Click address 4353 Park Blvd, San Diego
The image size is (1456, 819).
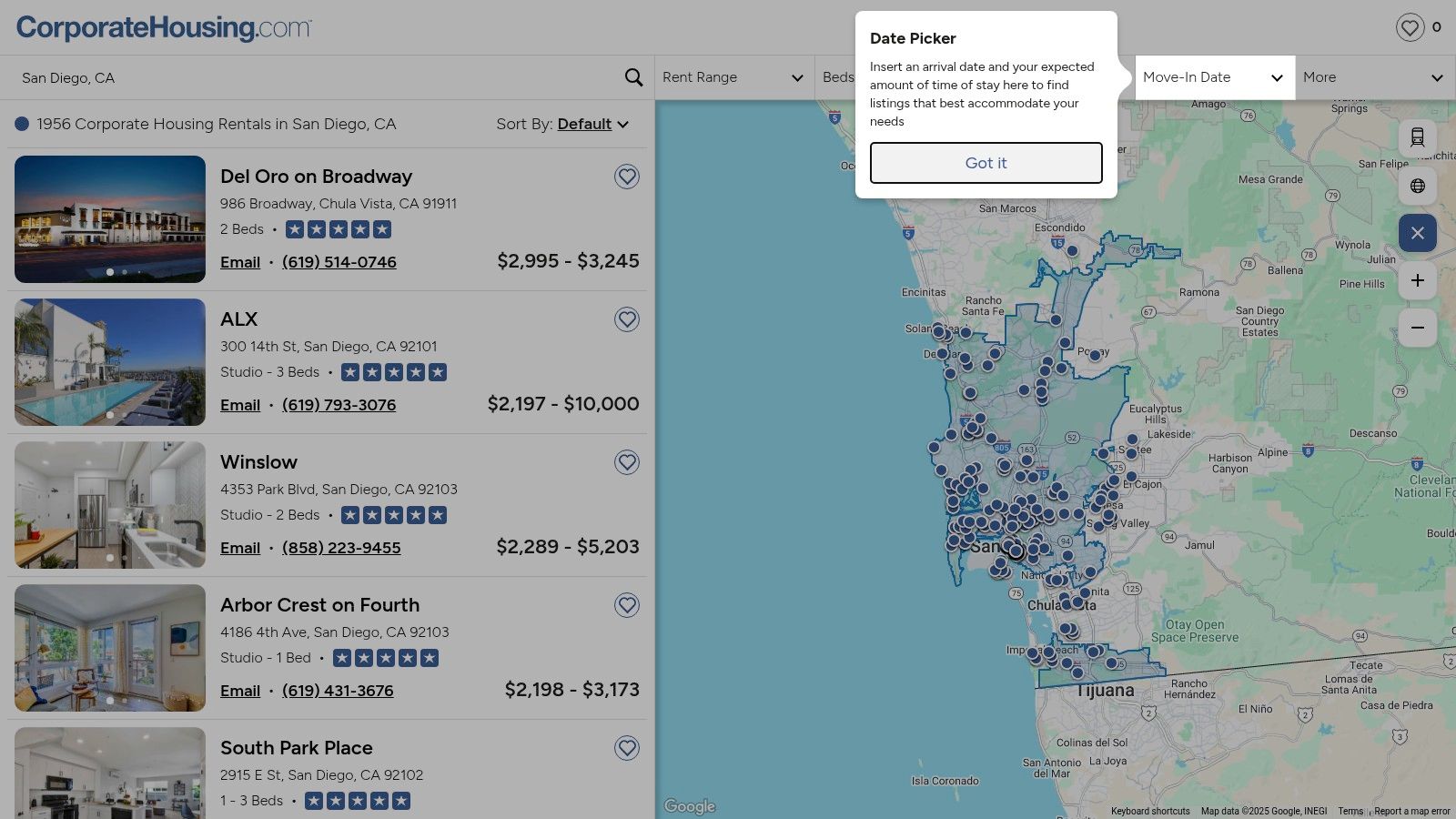click(x=339, y=490)
